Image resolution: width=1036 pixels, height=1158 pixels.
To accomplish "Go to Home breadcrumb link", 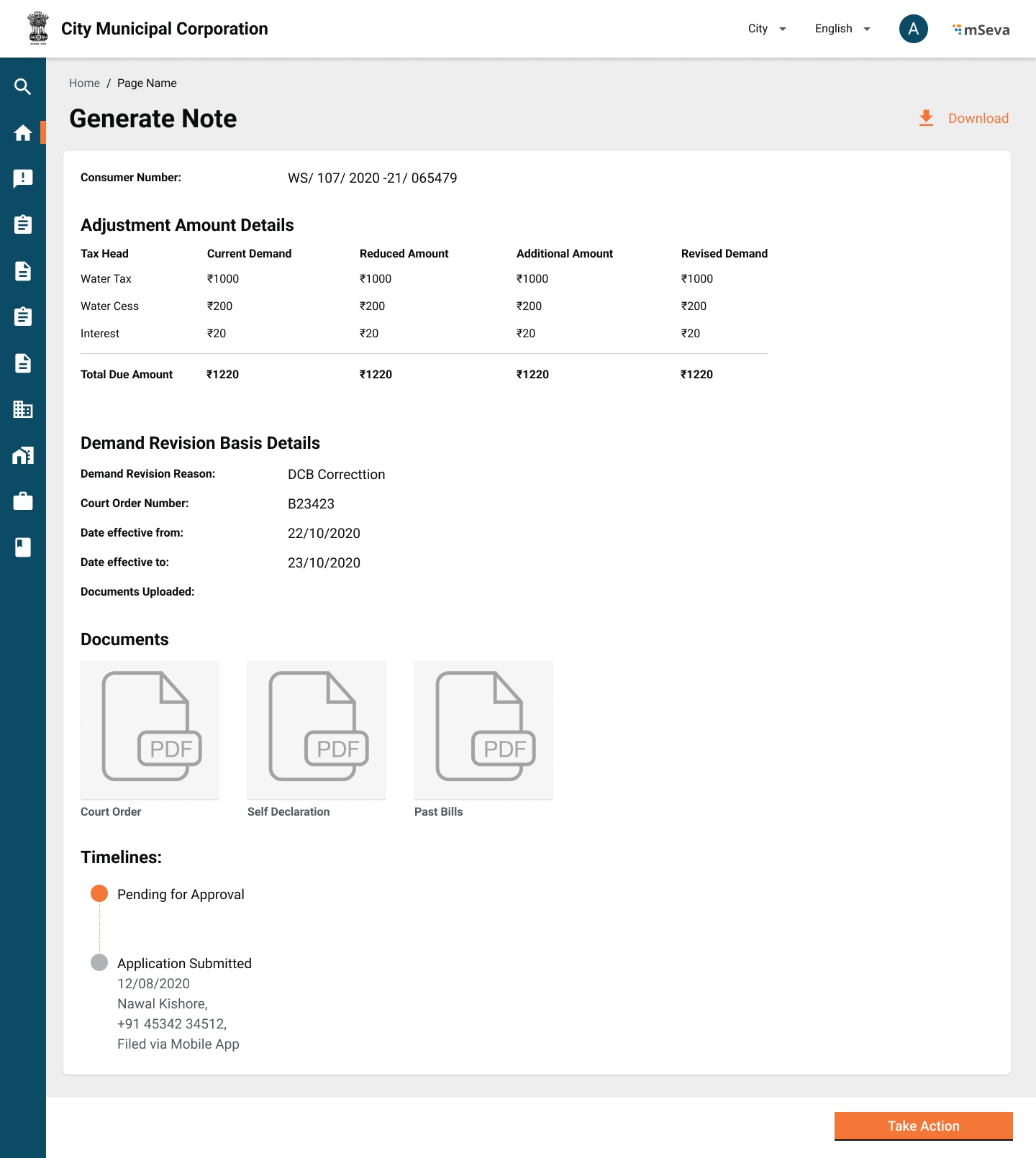I will click(84, 83).
